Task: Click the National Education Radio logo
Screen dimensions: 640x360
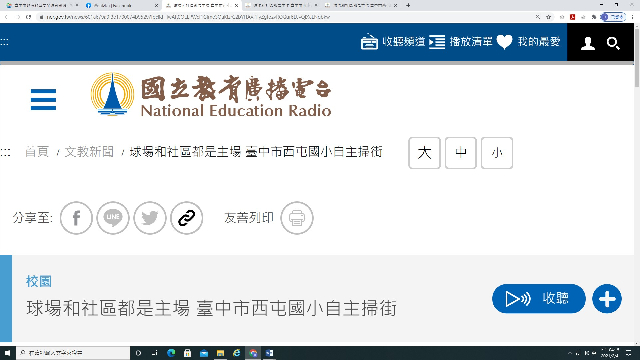Action: (x=211, y=95)
